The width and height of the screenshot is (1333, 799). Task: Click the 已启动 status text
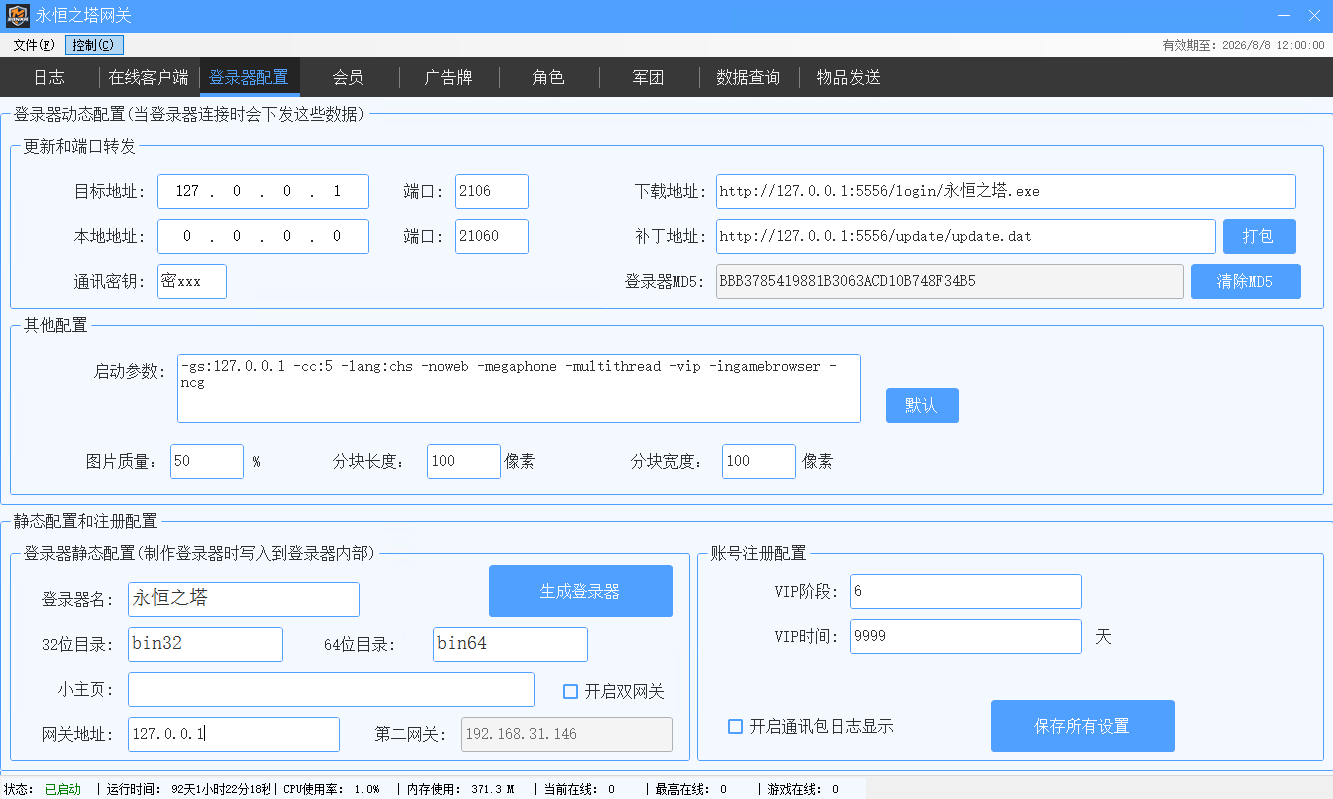63,789
